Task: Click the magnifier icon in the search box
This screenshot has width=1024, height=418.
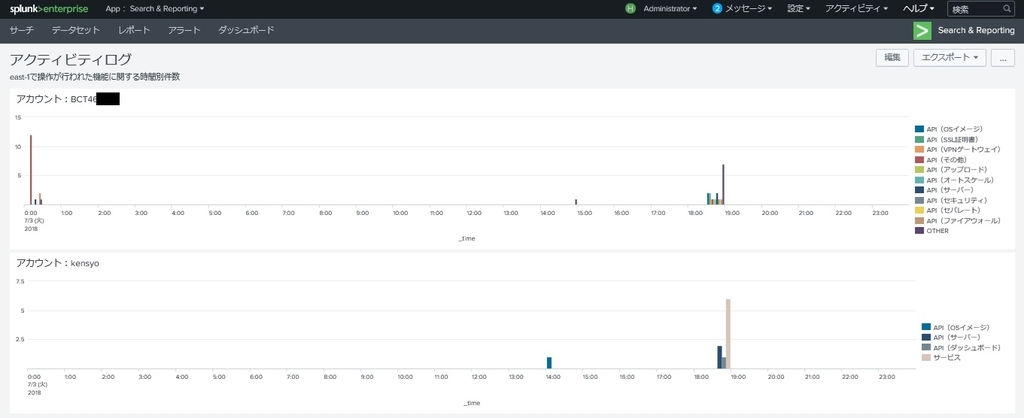Action: coord(1006,9)
